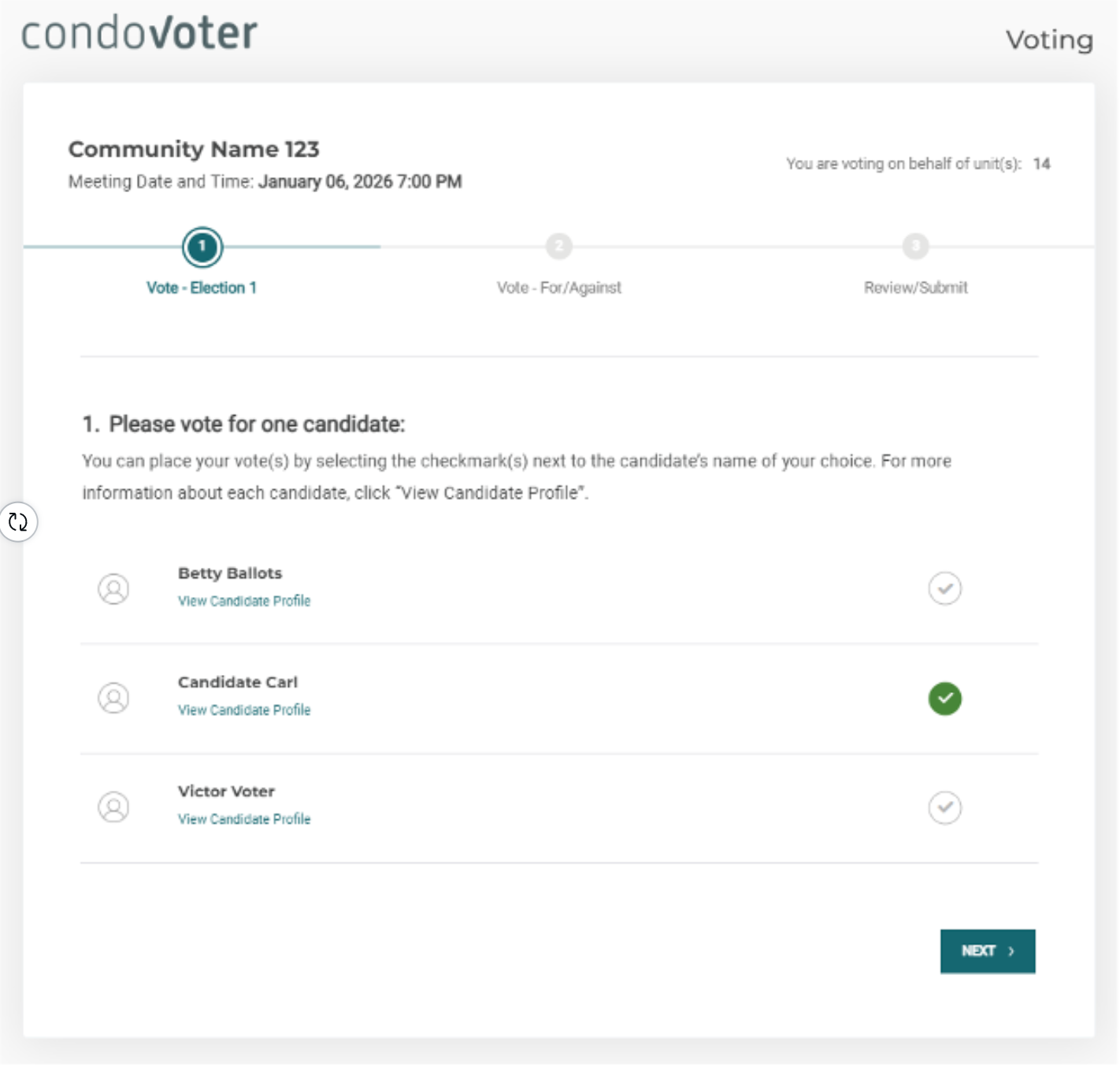1120x1068 pixels.
Task: Deselect the green checkmark for Candidate Carl
Action: [944, 698]
